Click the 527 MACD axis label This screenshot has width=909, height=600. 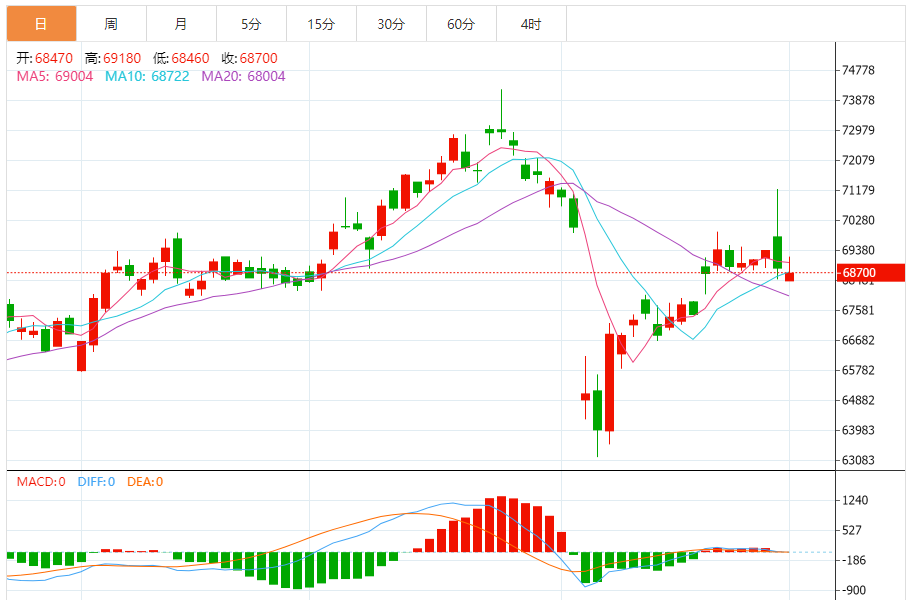point(851,530)
